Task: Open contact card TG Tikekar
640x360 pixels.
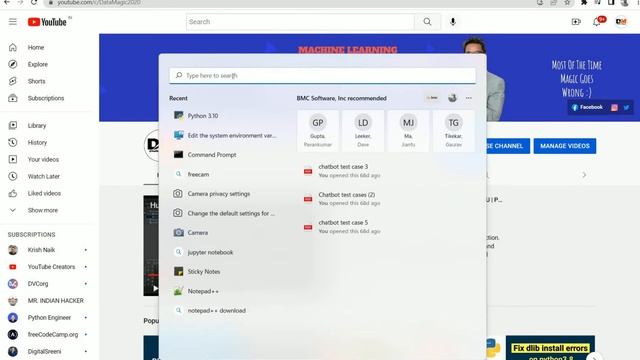Action: coord(453,131)
